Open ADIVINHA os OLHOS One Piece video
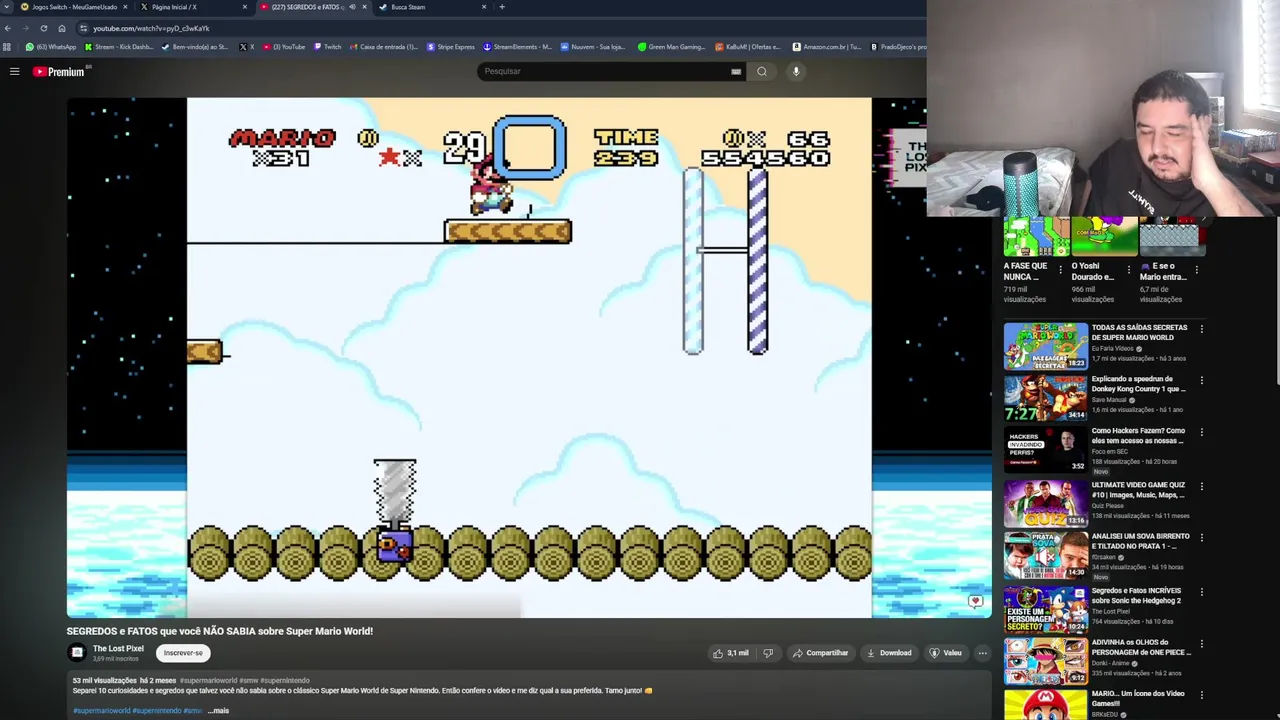This screenshot has height=720, width=1280. coord(1045,662)
